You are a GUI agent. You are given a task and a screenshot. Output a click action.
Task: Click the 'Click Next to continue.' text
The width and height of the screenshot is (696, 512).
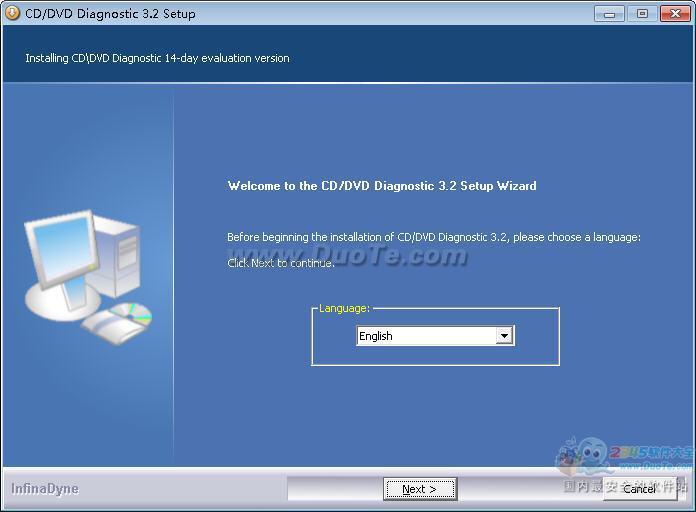281,263
